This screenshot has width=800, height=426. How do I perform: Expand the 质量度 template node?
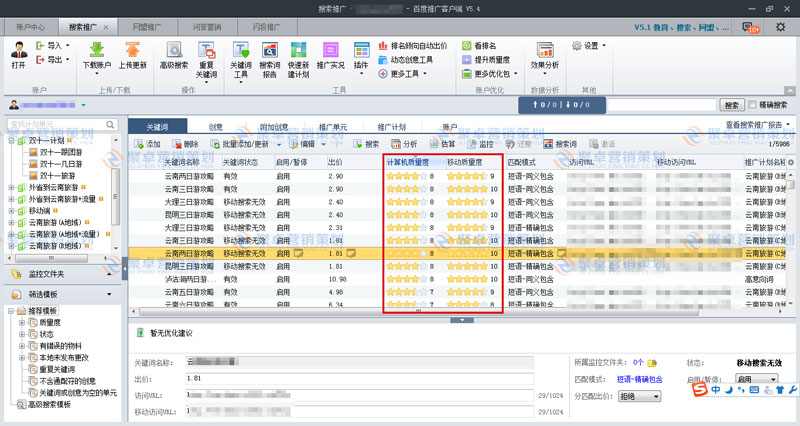[22, 322]
